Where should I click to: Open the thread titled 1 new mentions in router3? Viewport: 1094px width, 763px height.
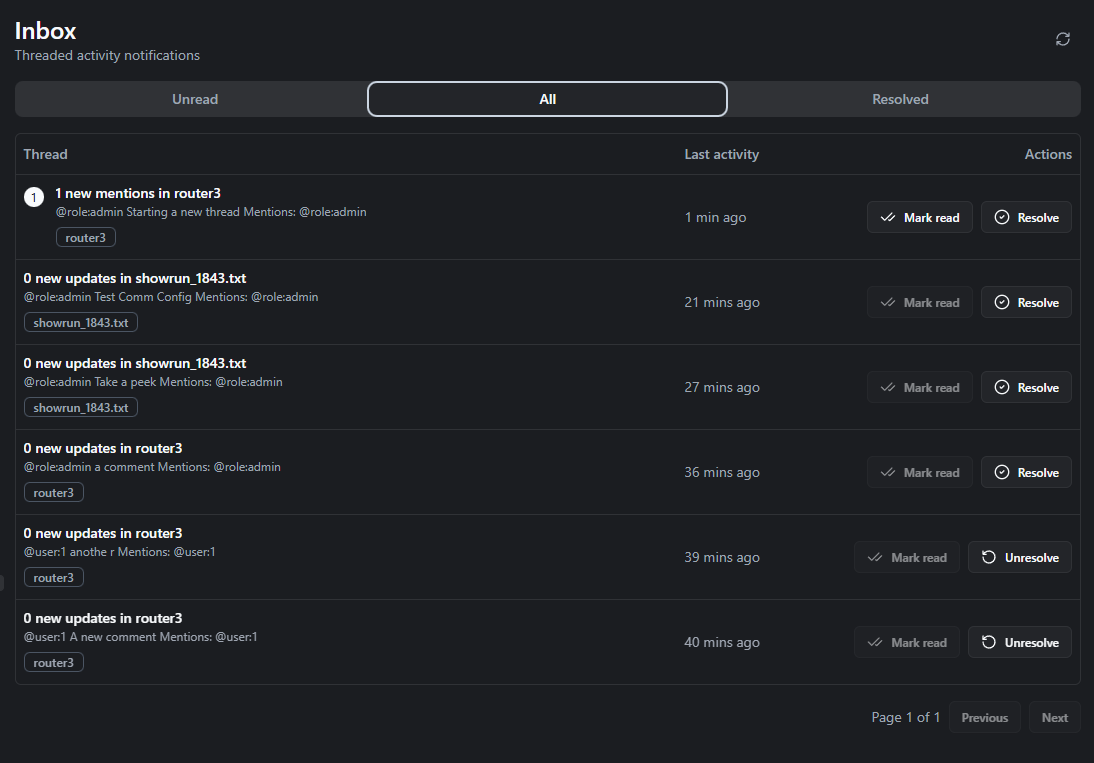(138, 193)
